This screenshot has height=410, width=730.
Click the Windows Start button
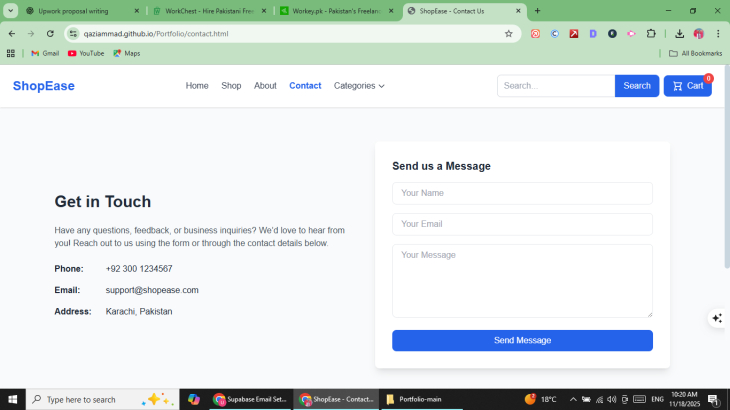click(12, 399)
